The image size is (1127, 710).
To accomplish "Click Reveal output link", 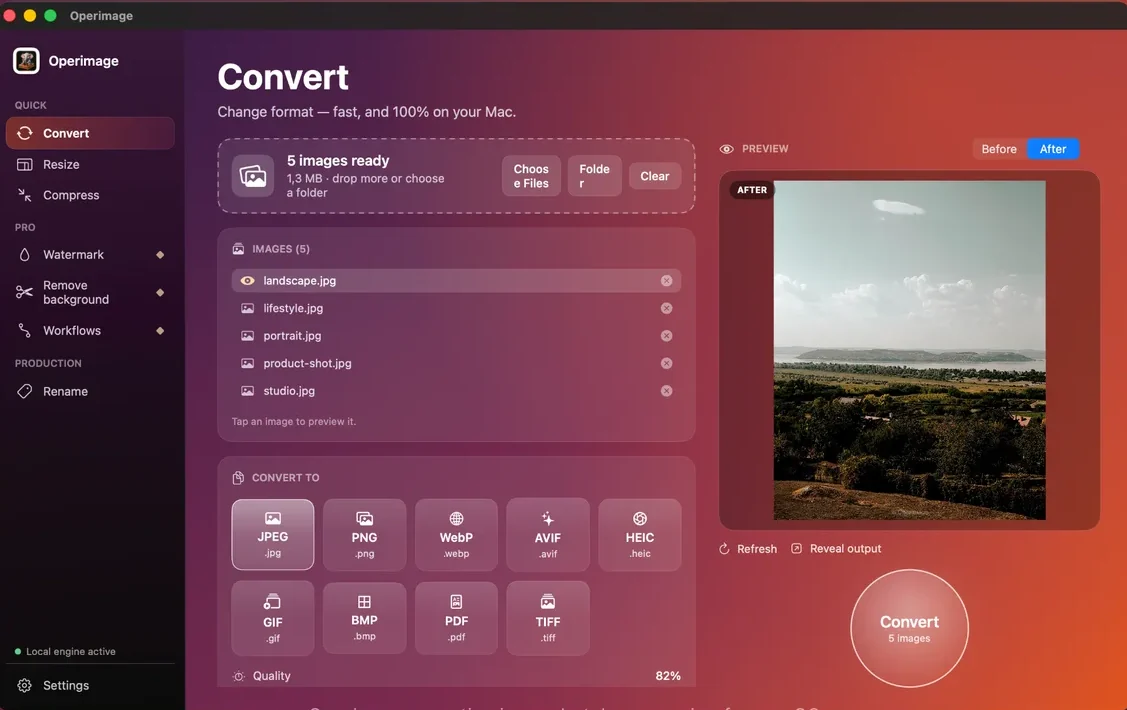I will (836, 549).
